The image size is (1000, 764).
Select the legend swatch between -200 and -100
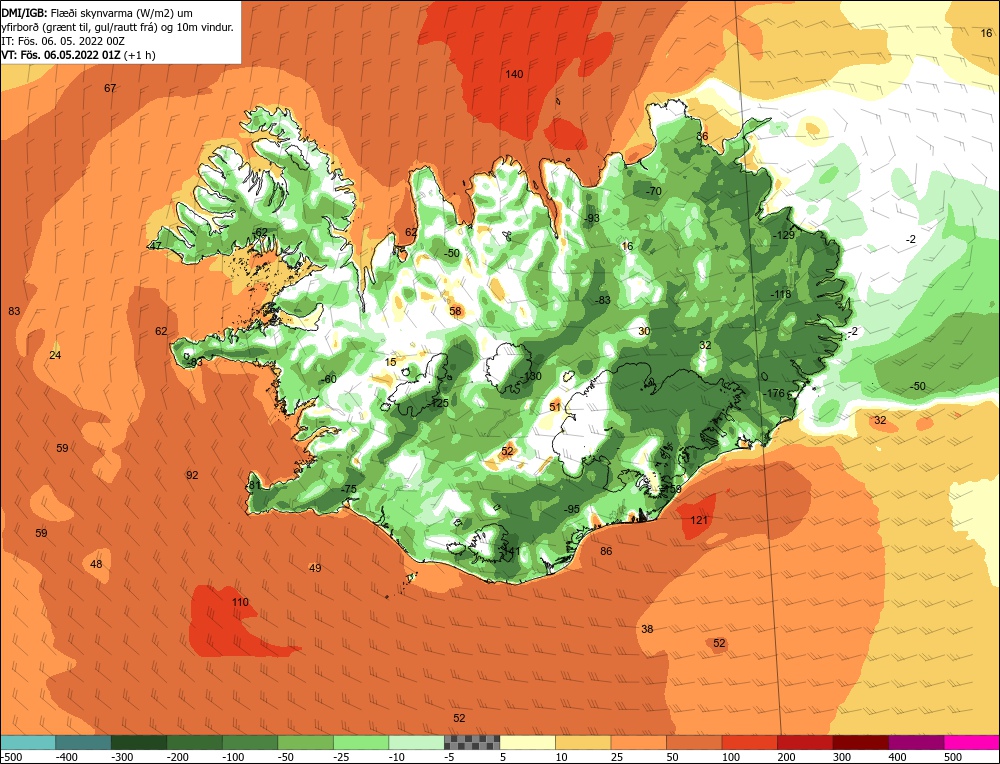(195, 742)
